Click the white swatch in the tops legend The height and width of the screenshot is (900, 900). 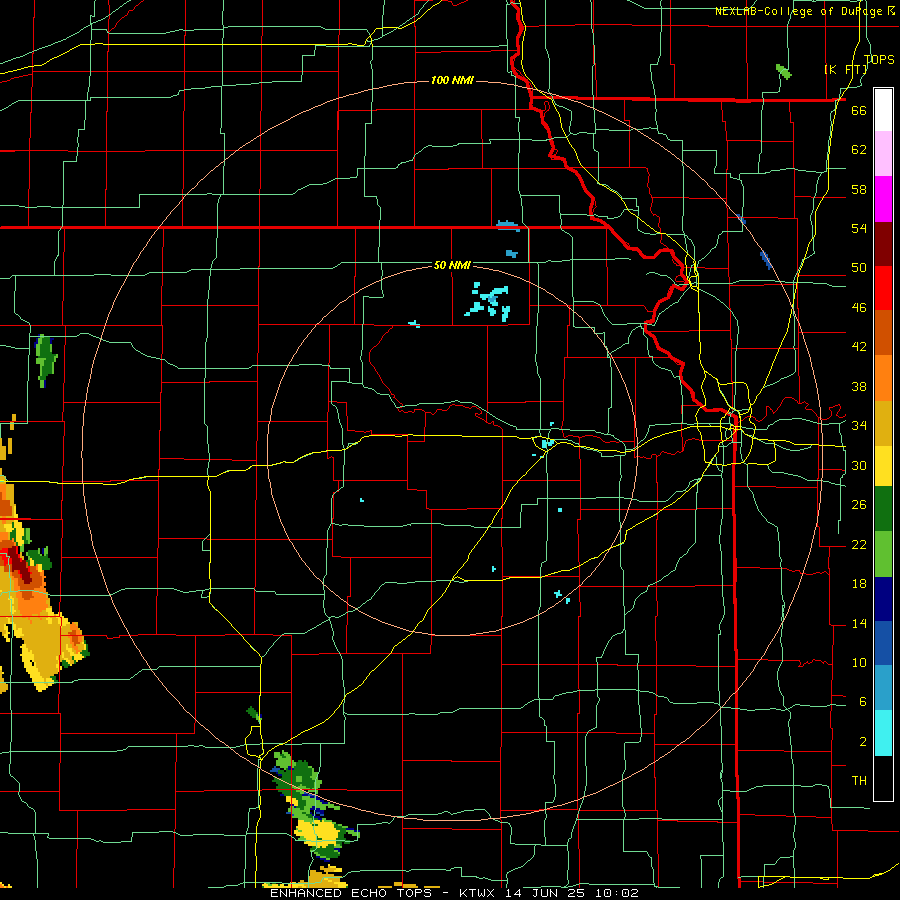883,110
